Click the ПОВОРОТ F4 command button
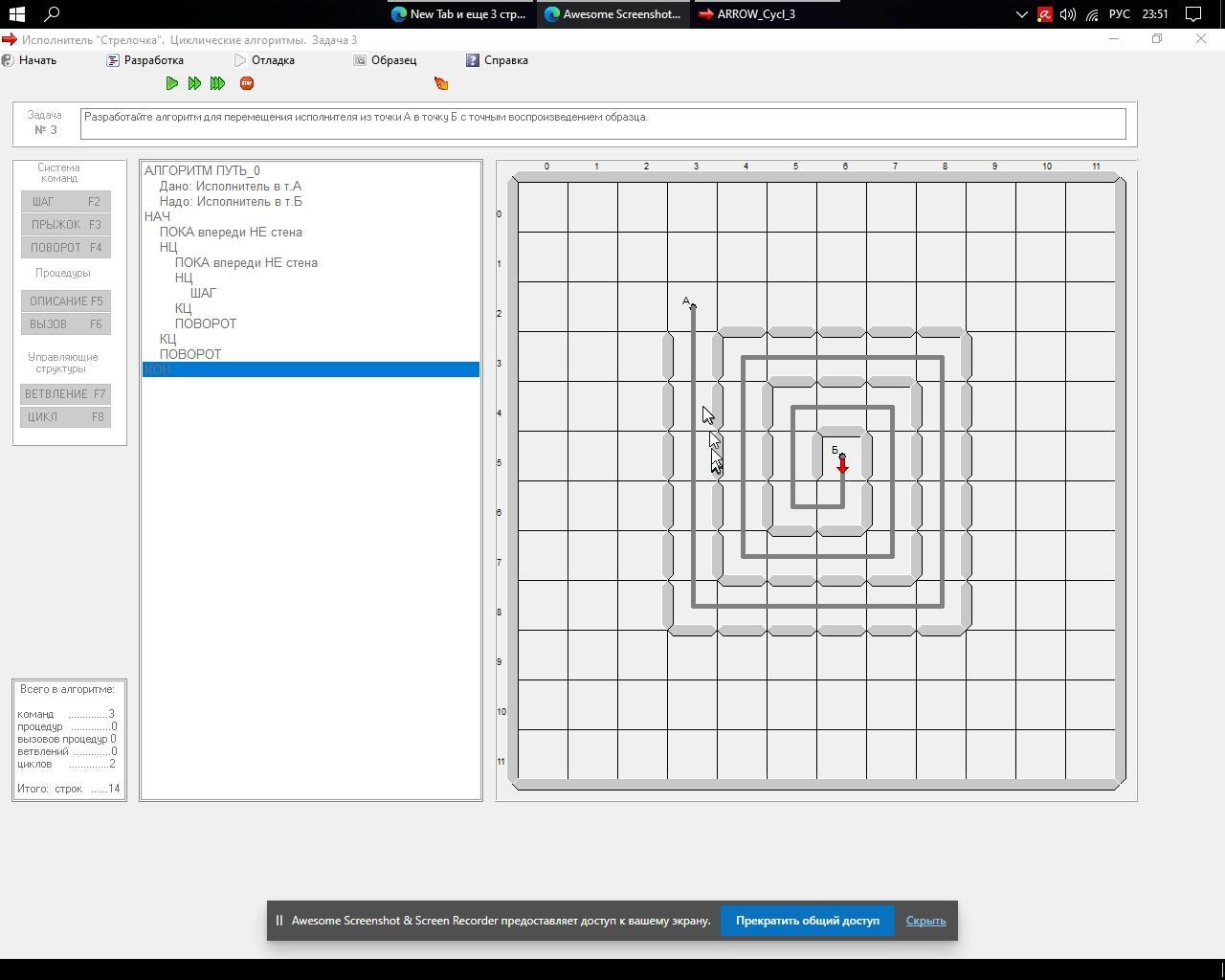Image resolution: width=1225 pixels, height=980 pixels. click(65, 248)
